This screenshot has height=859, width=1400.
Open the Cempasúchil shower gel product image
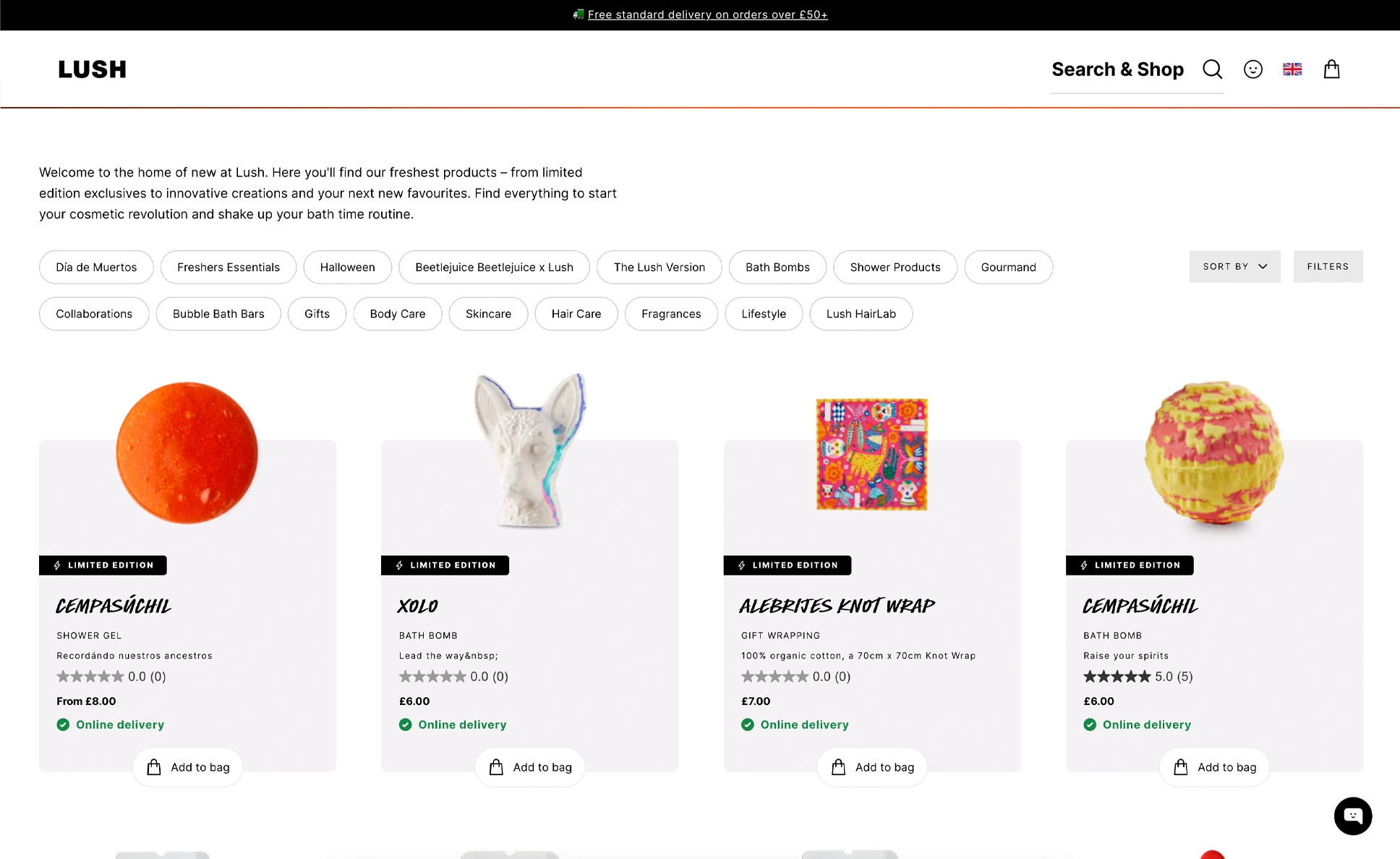pyautogui.click(x=187, y=453)
